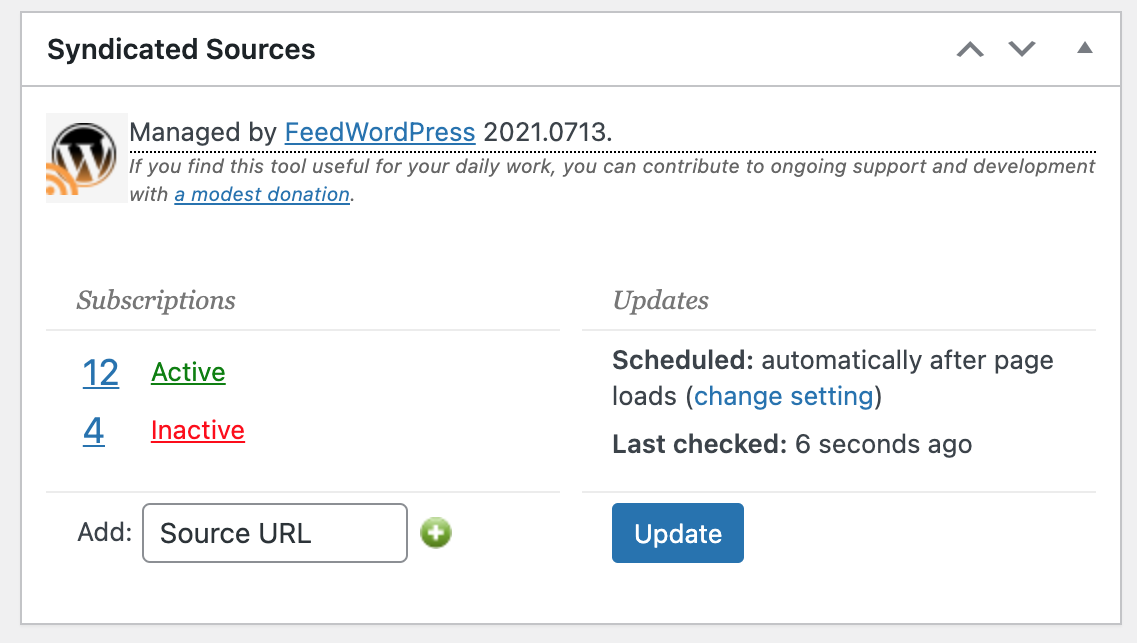Move the Syndicated Sources panel down
The width and height of the screenshot is (1137, 643).
point(1022,49)
